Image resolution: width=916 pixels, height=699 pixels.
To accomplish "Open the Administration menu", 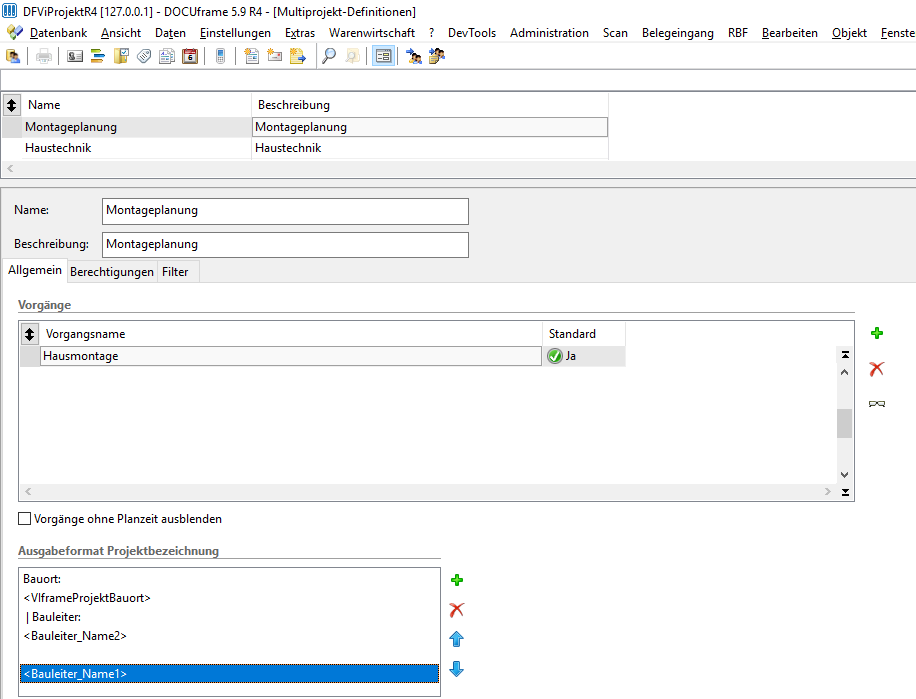I will (x=549, y=33).
